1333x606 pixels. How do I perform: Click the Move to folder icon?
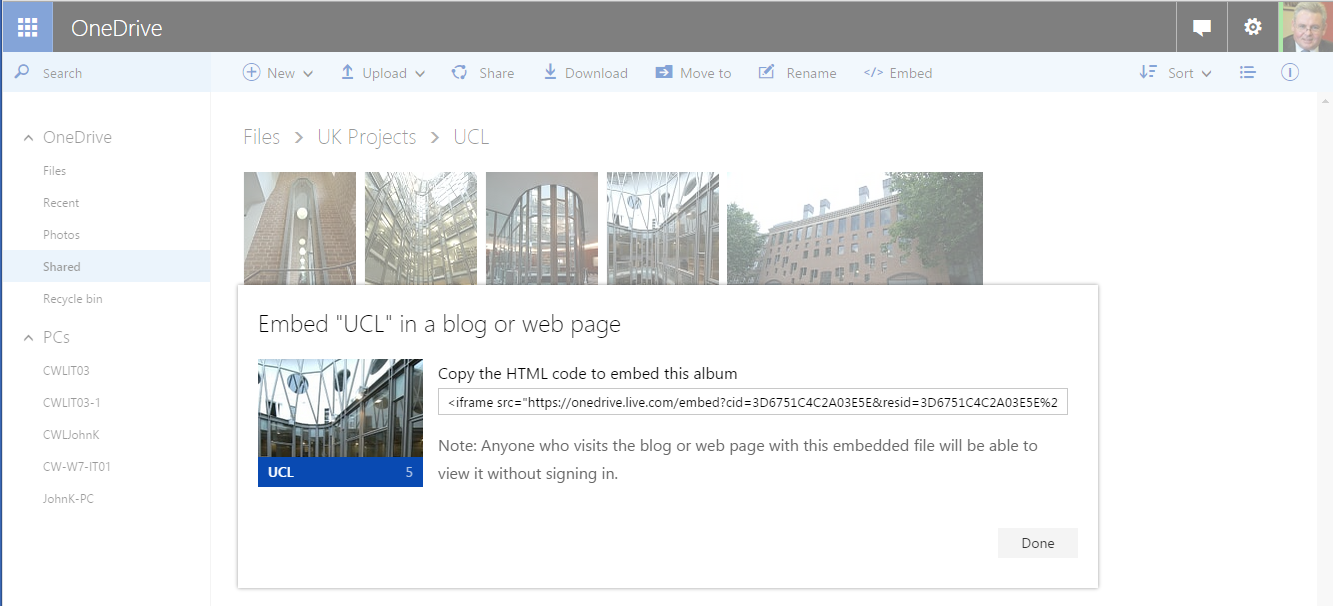coord(664,72)
